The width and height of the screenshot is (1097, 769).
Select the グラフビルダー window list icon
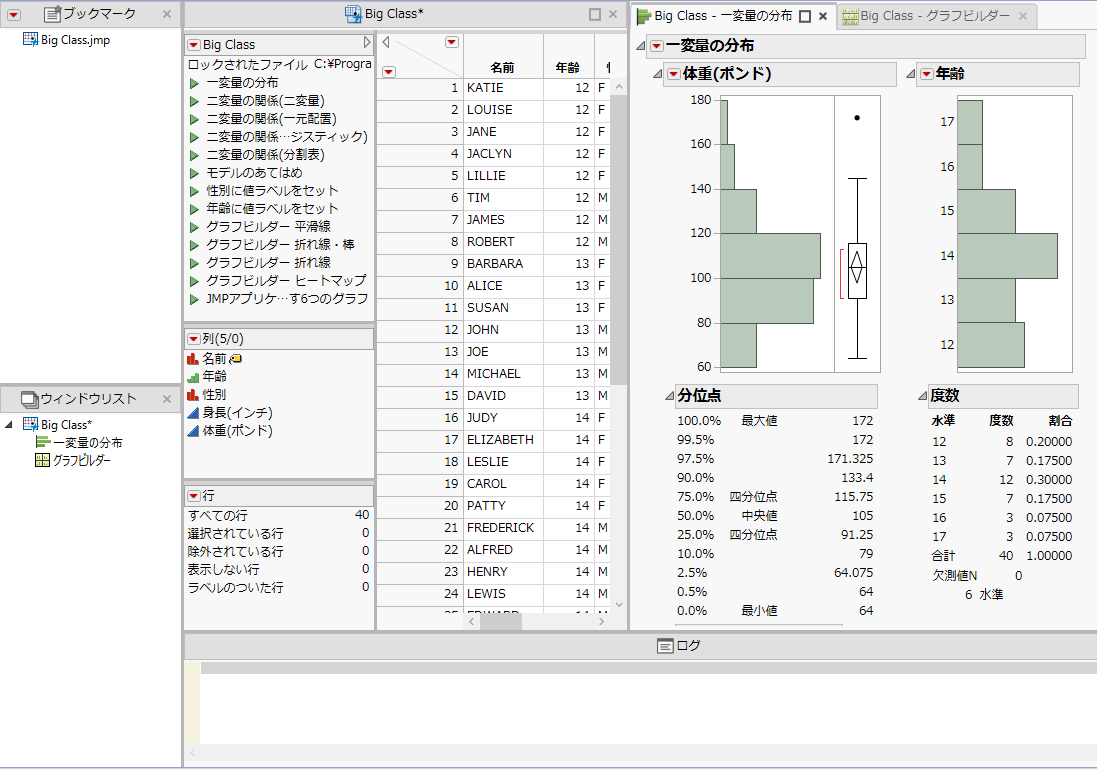tap(42, 460)
